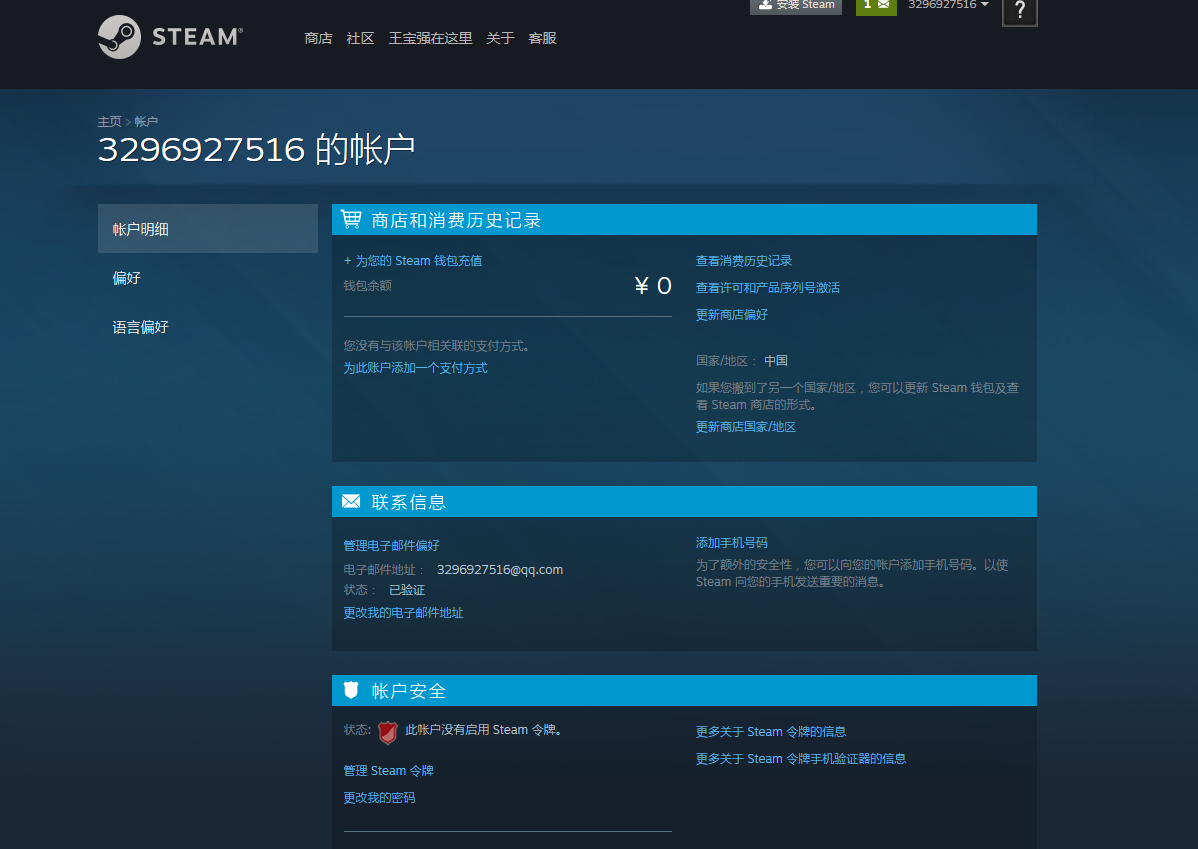
Task: Select the 语言偏好 sidebar tab
Action: tap(141, 327)
